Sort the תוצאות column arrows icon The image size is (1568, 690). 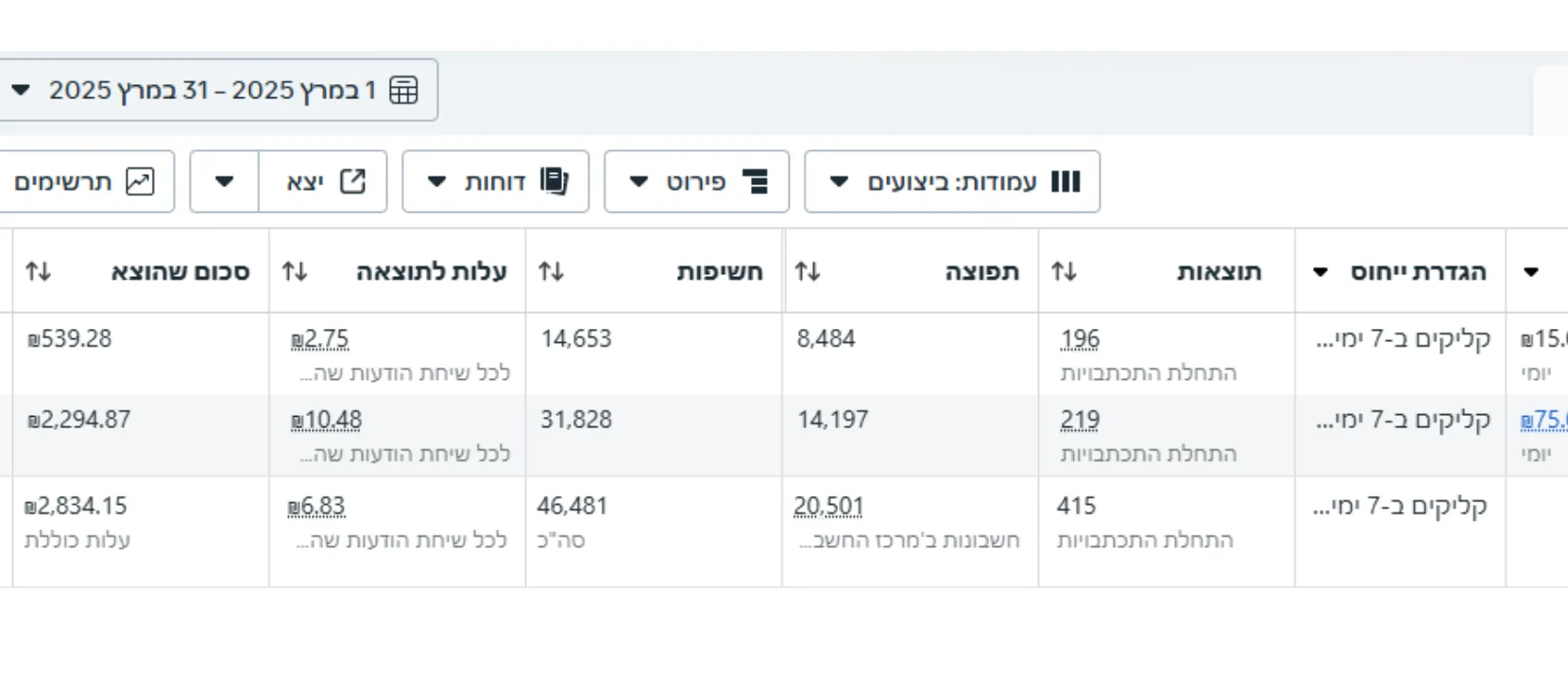(1065, 272)
